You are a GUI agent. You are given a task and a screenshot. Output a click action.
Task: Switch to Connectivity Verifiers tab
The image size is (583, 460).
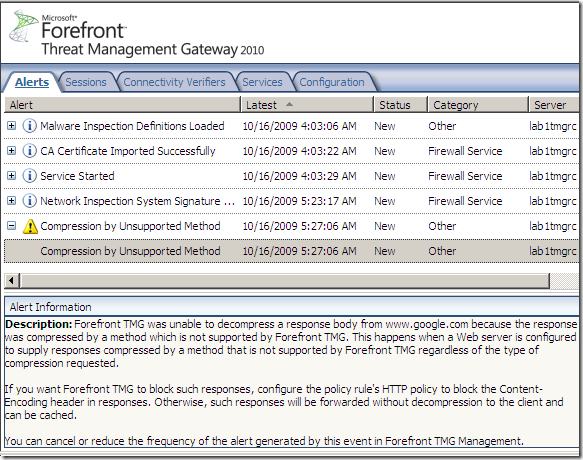[174, 82]
